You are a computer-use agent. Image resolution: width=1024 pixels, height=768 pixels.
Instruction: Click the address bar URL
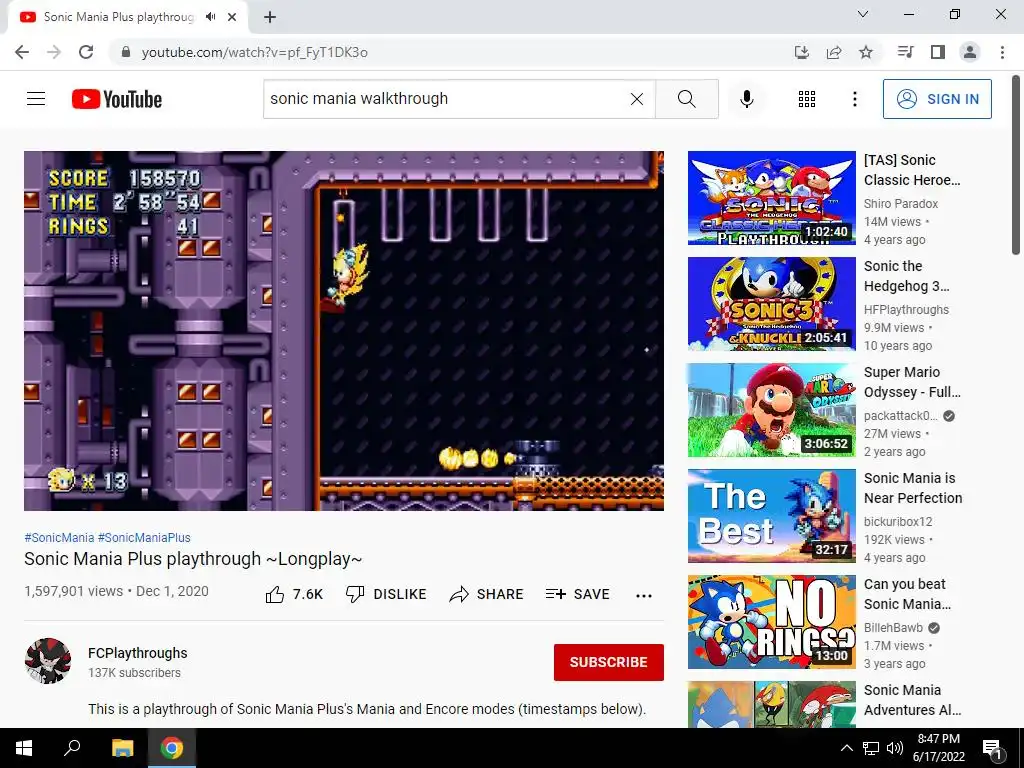(x=255, y=52)
